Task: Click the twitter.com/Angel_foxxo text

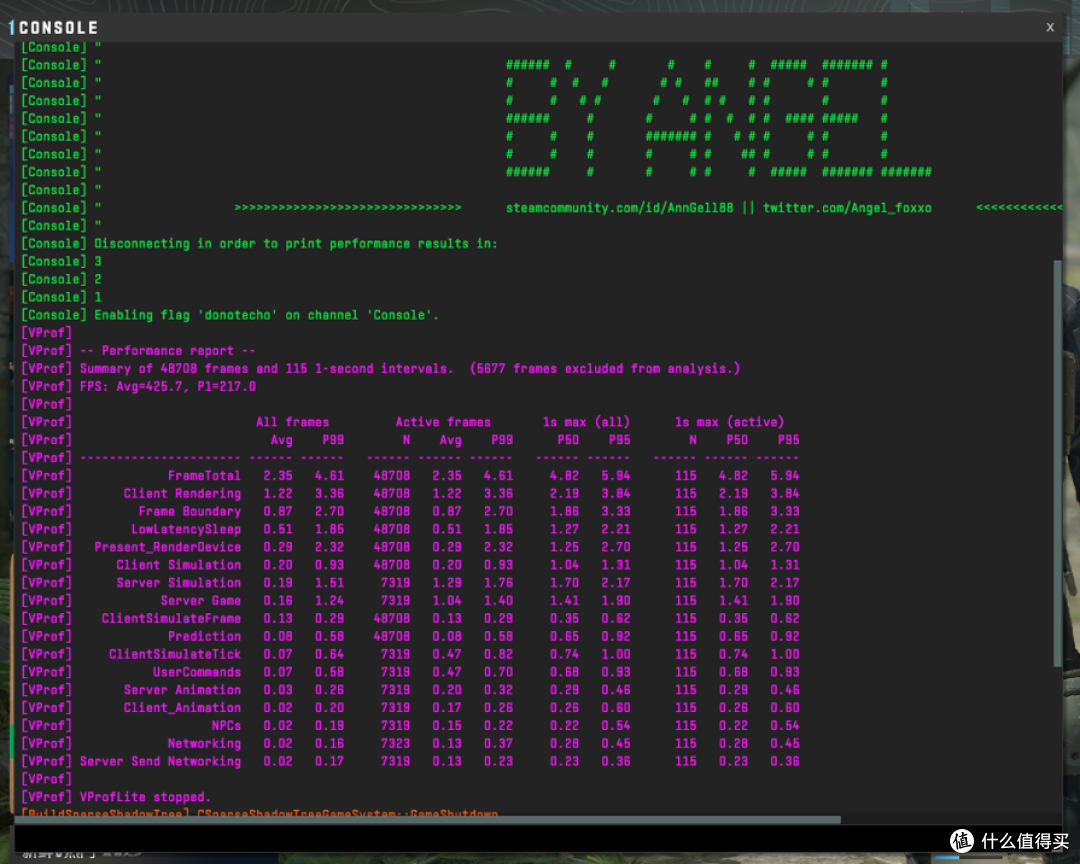Action: point(847,207)
